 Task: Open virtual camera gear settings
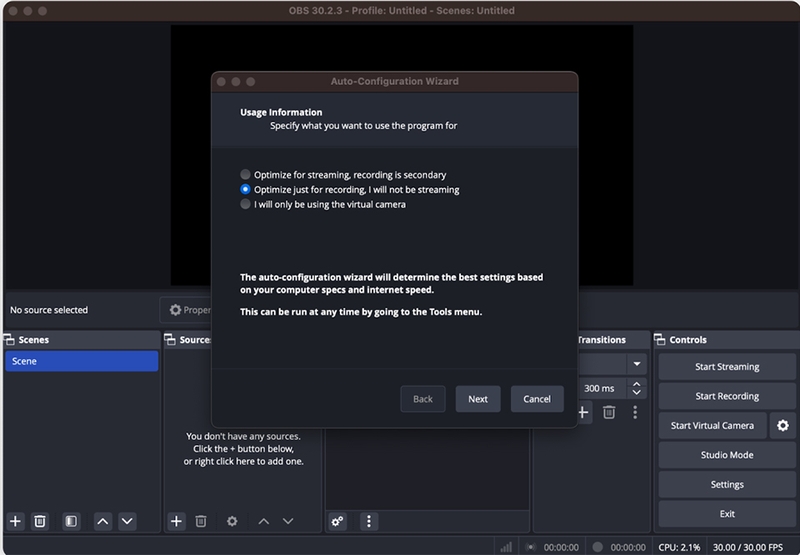[x=783, y=425]
